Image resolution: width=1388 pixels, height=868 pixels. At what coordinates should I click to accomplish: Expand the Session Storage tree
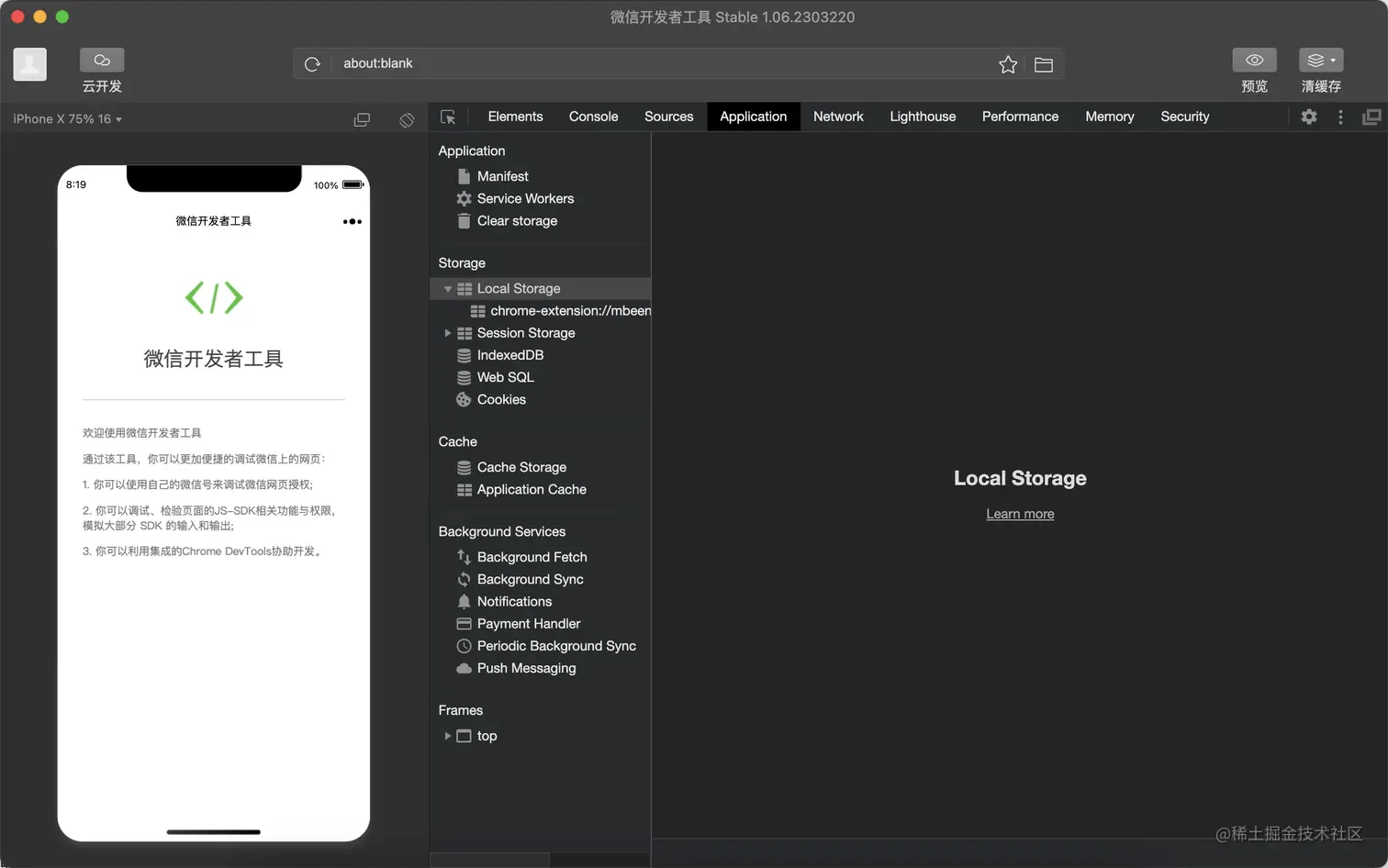(x=448, y=332)
